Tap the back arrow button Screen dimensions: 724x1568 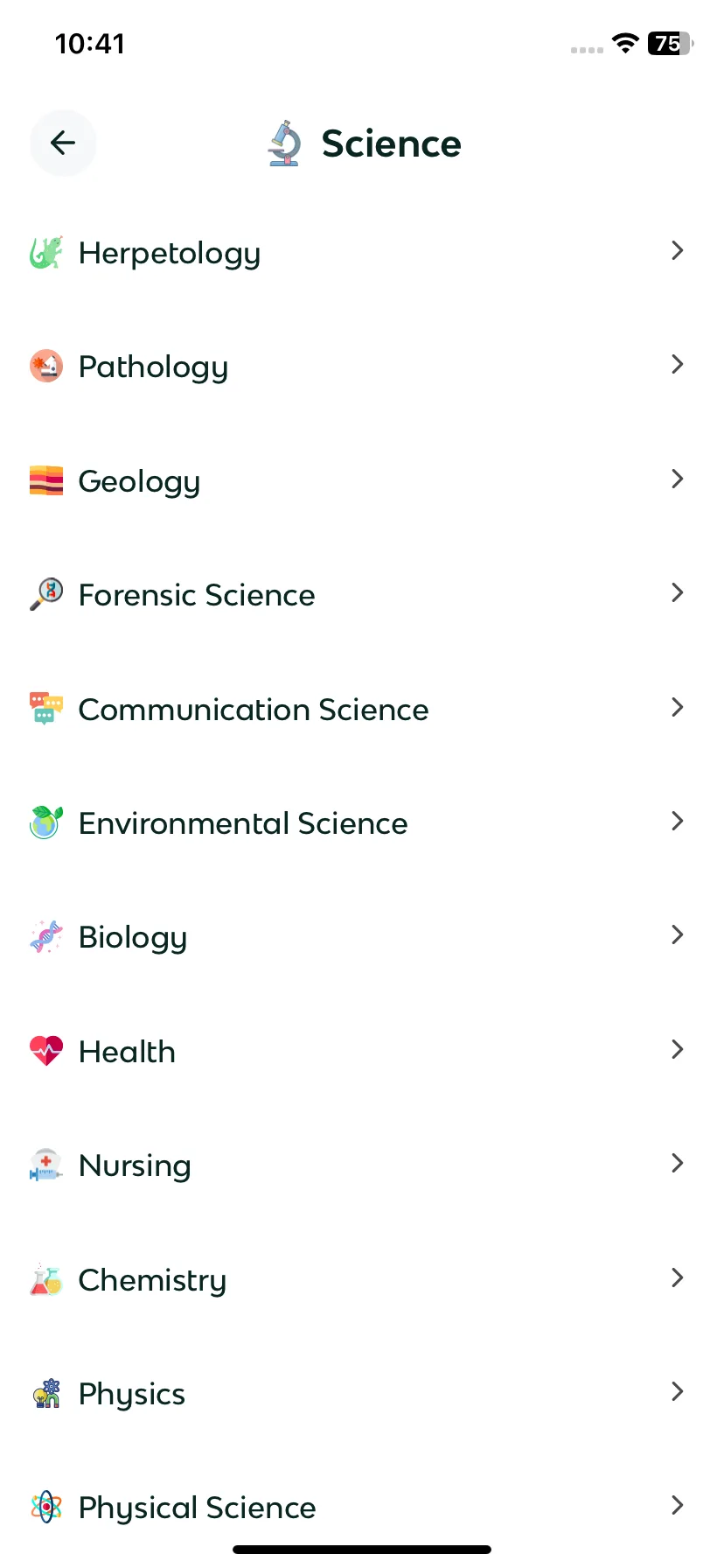[x=63, y=143]
